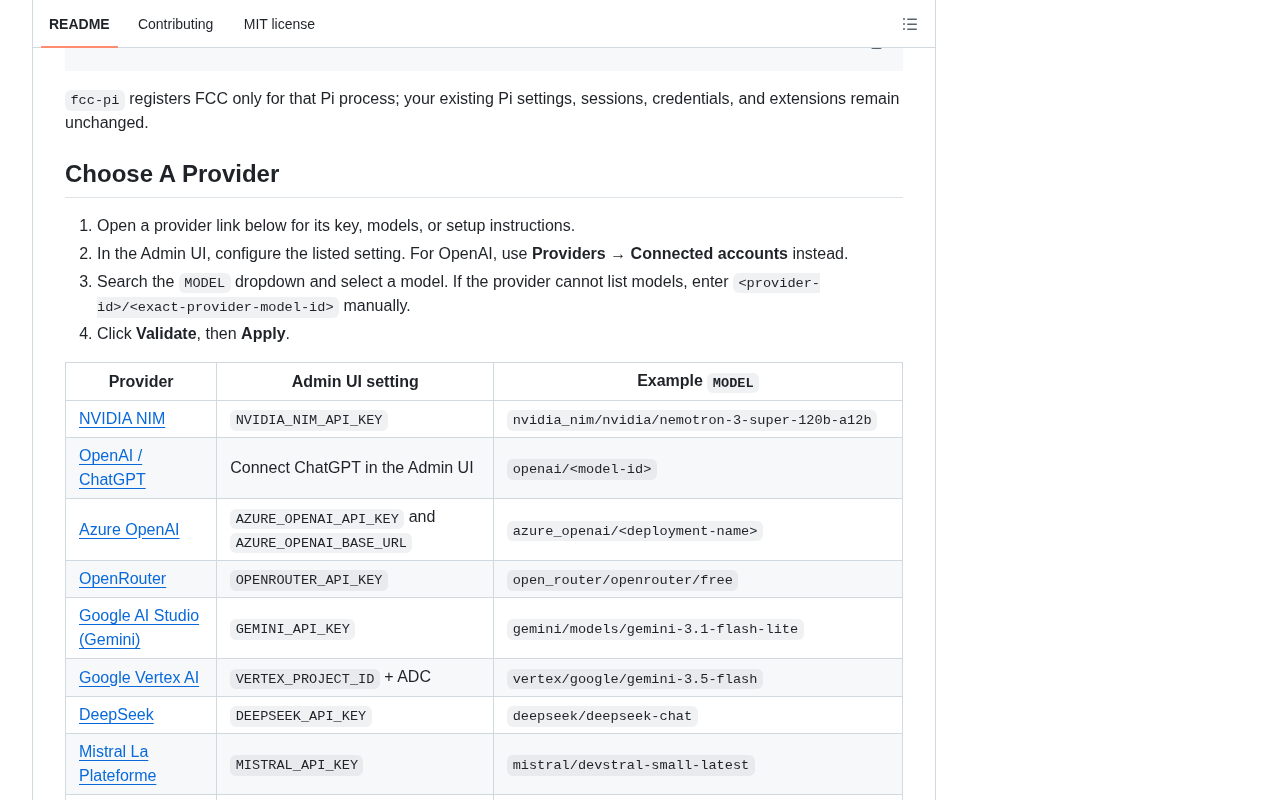Click the deepseek/deepseek-chat example
This screenshot has height=800, width=1280.
602,716
